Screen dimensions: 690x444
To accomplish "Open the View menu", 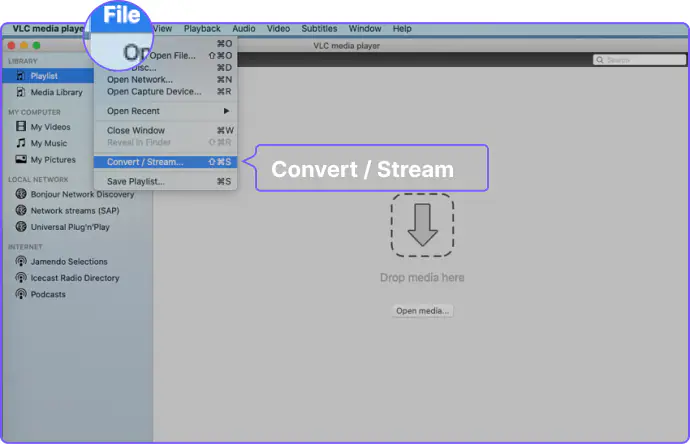I will pyautogui.click(x=162, y=29).
